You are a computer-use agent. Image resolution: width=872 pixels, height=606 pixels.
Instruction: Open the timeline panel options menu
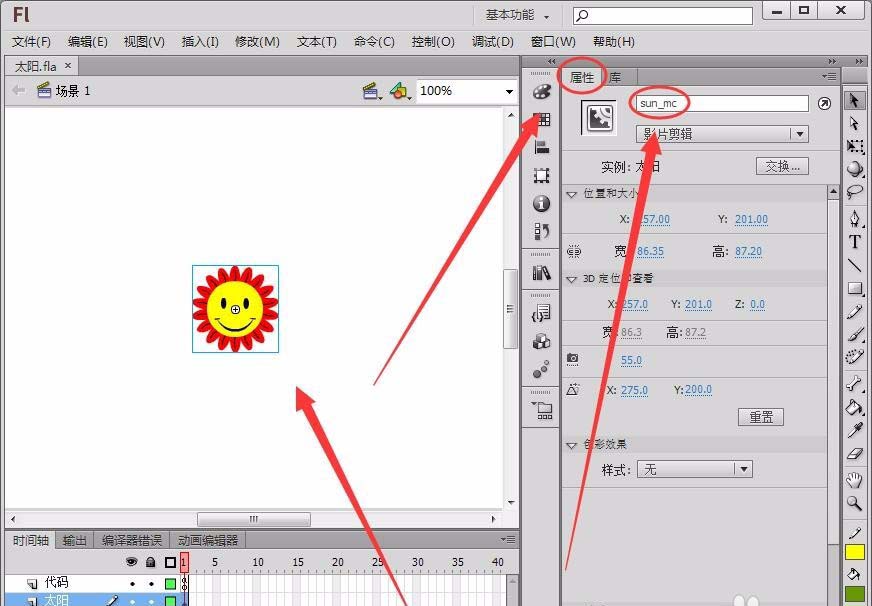point(508,539)
